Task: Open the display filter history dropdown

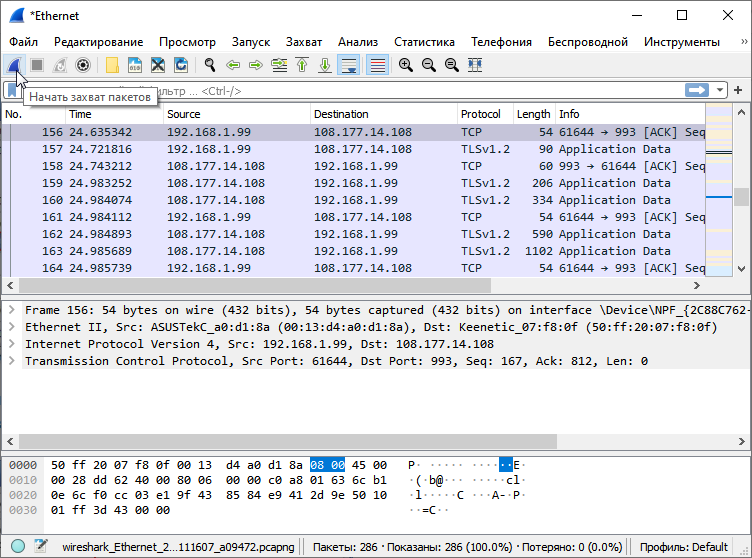Action: coord(720,91)
